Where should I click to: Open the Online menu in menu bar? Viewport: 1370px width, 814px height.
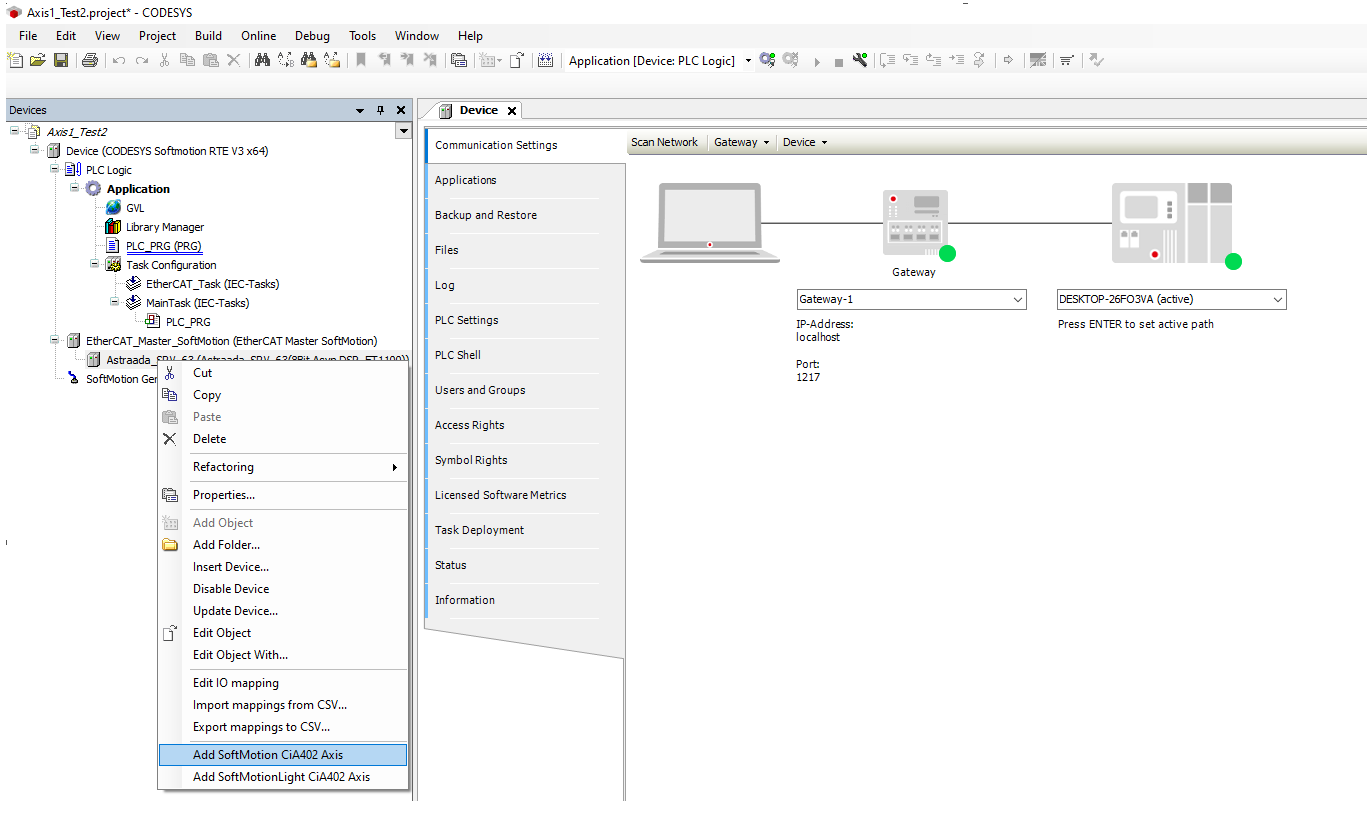258,36
